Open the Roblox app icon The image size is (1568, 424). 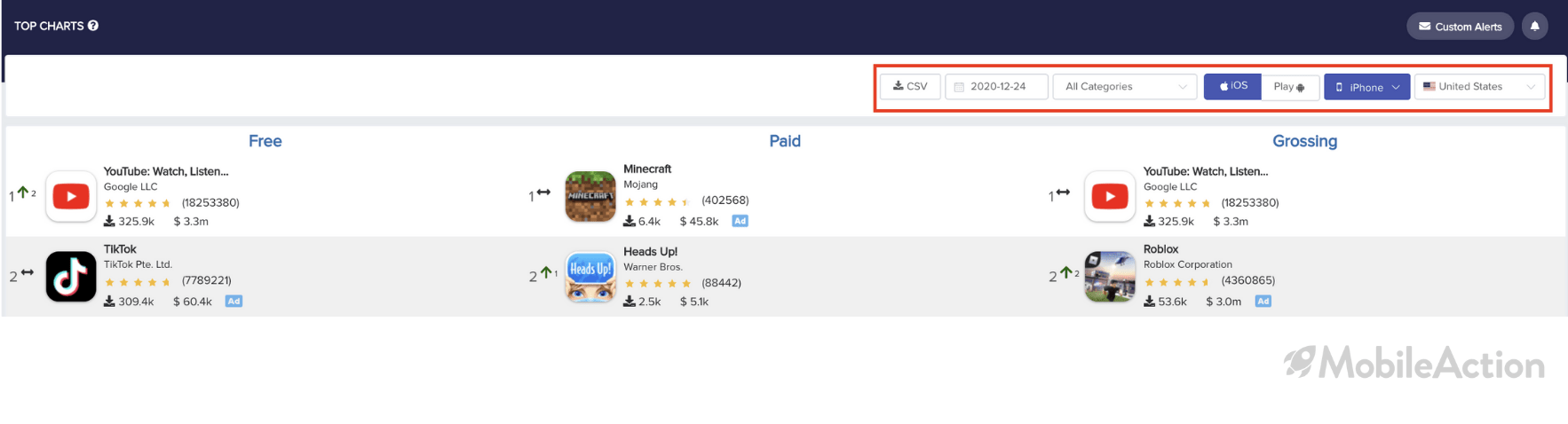(1110, 277)
